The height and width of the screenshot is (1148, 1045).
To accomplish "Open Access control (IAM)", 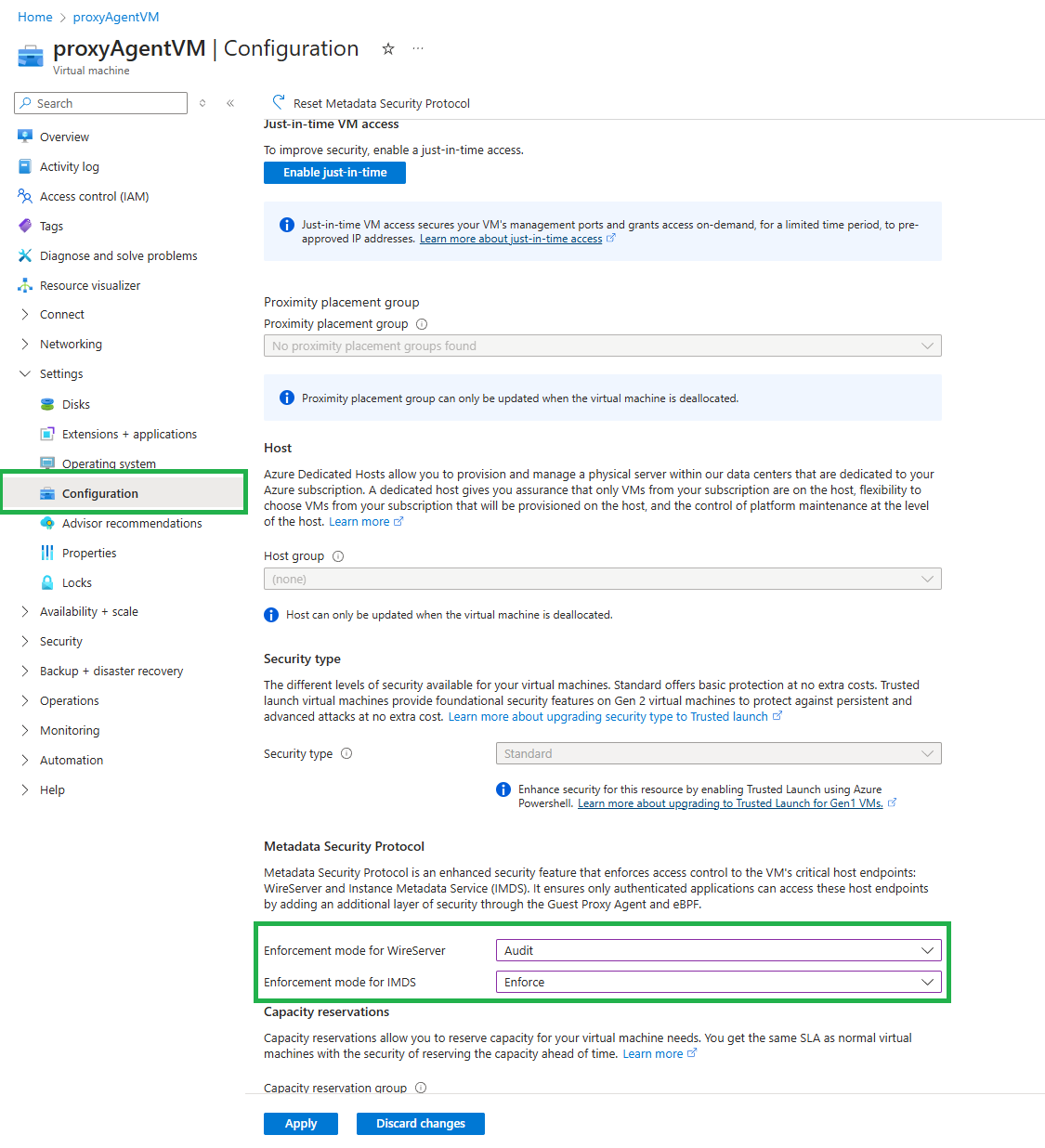I will click(24, 196).
